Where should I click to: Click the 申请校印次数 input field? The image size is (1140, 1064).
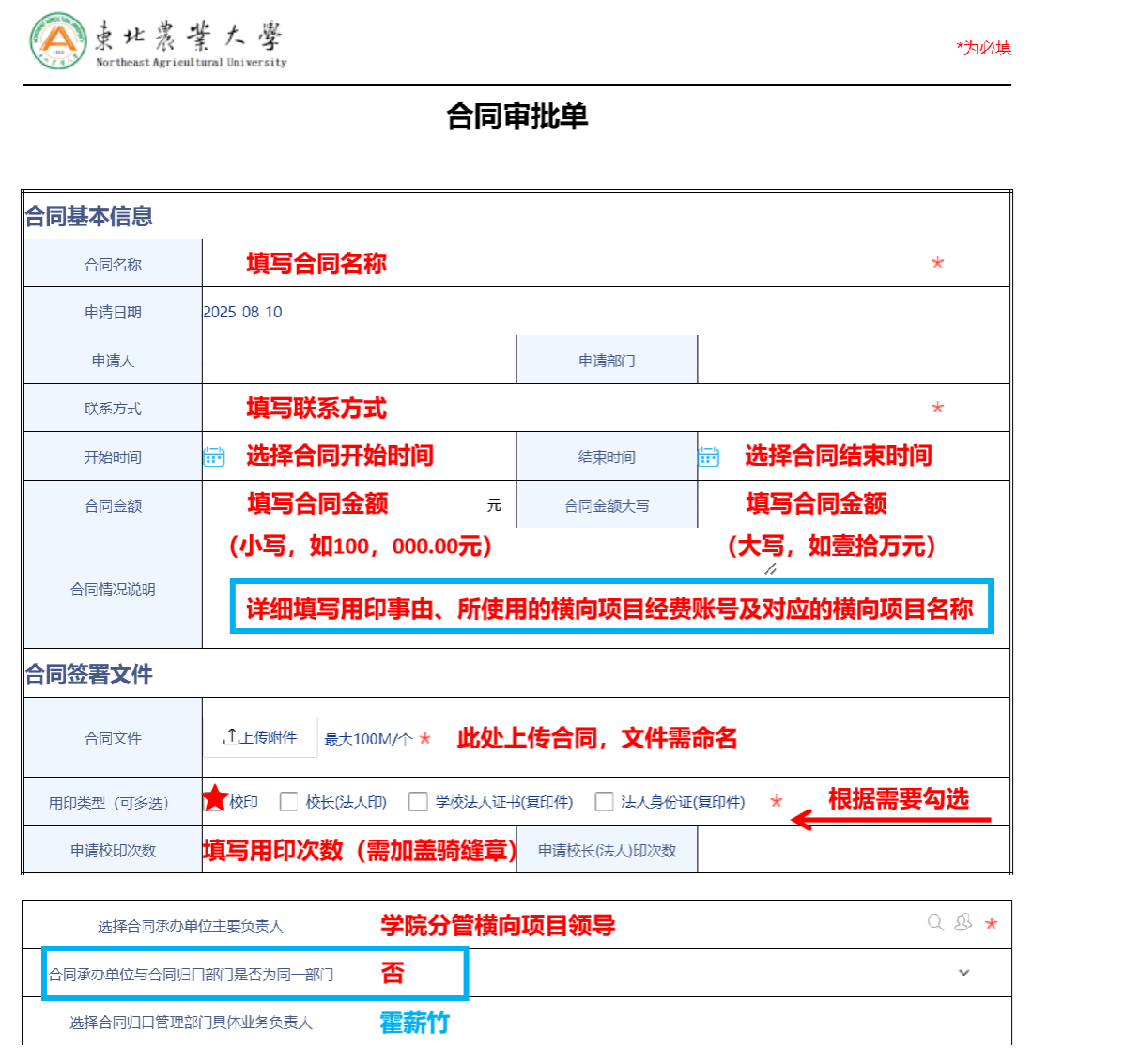tap(359, 851)
